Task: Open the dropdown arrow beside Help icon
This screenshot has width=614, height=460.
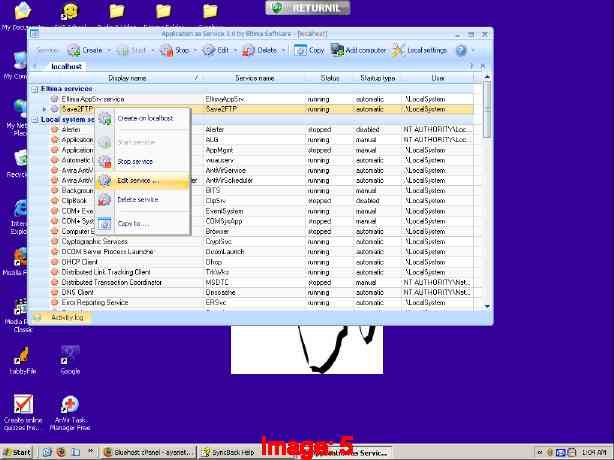Action: (473, 51)
